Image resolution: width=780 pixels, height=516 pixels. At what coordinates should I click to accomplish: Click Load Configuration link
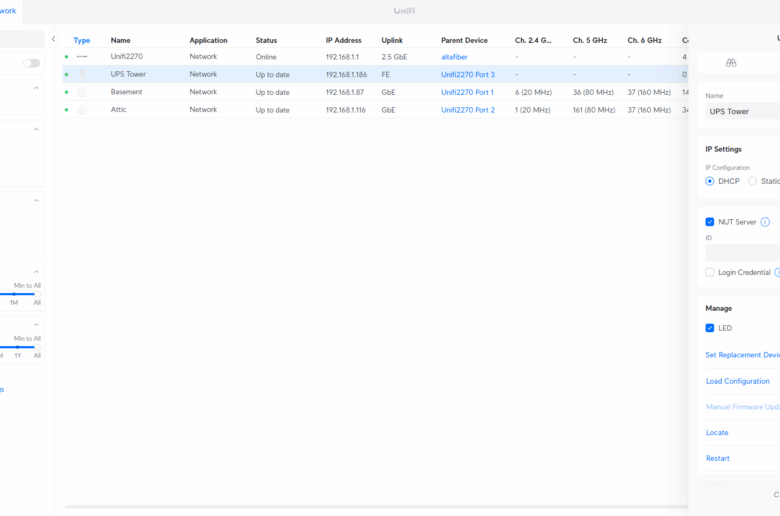[737, 381]
